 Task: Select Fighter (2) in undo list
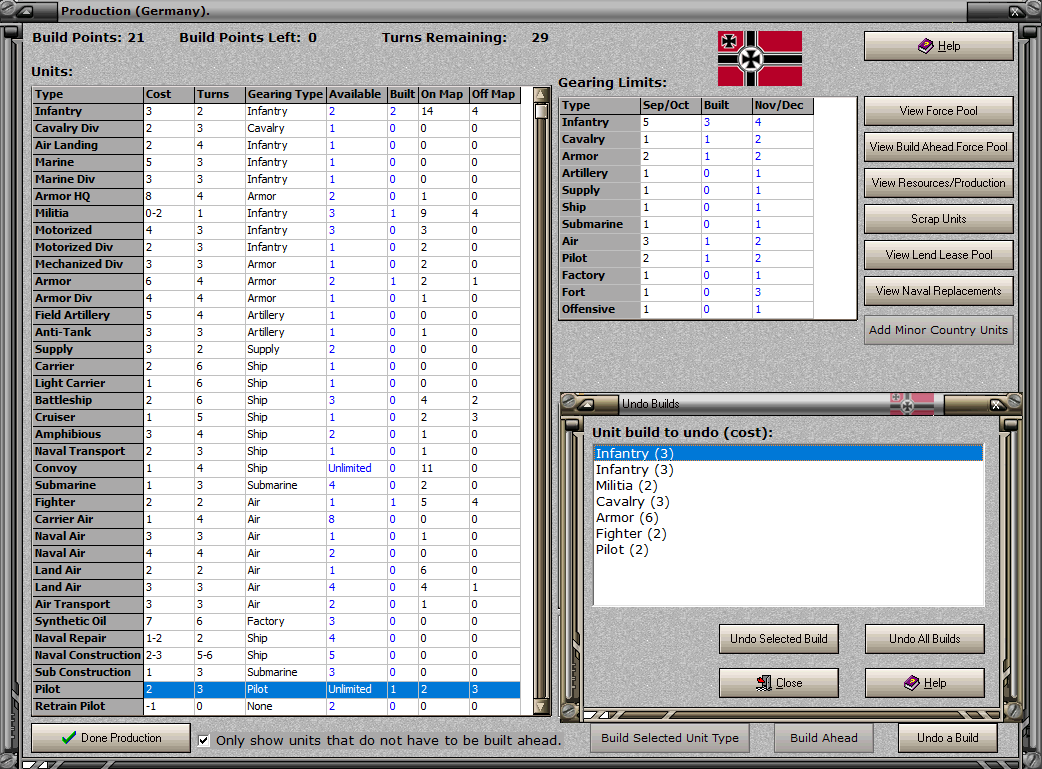tap(788, 533)
